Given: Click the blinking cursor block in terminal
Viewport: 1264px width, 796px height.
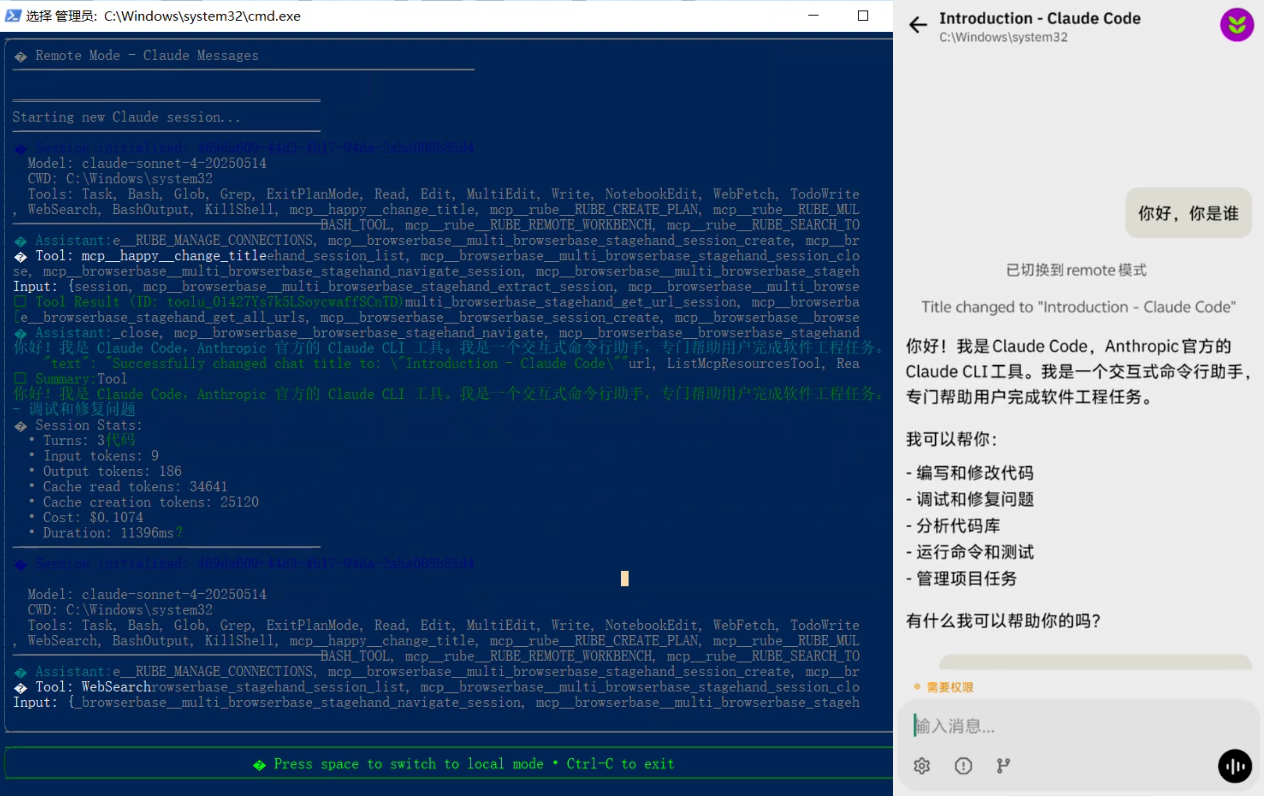Looking at the screenshot, I should click(x=625, y=578).
